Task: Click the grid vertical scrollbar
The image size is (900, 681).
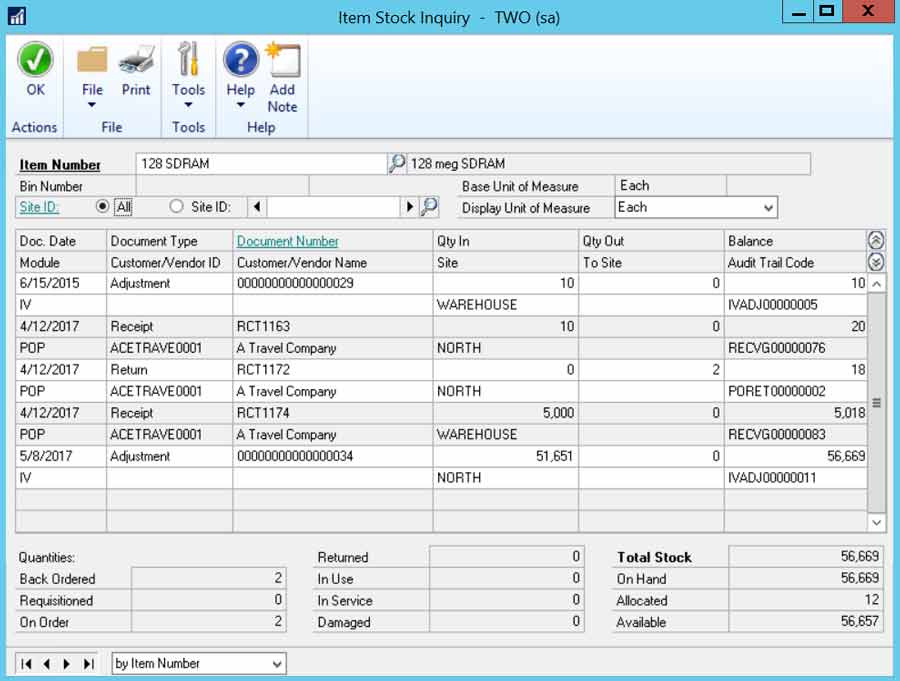Action: click(877, 400)
